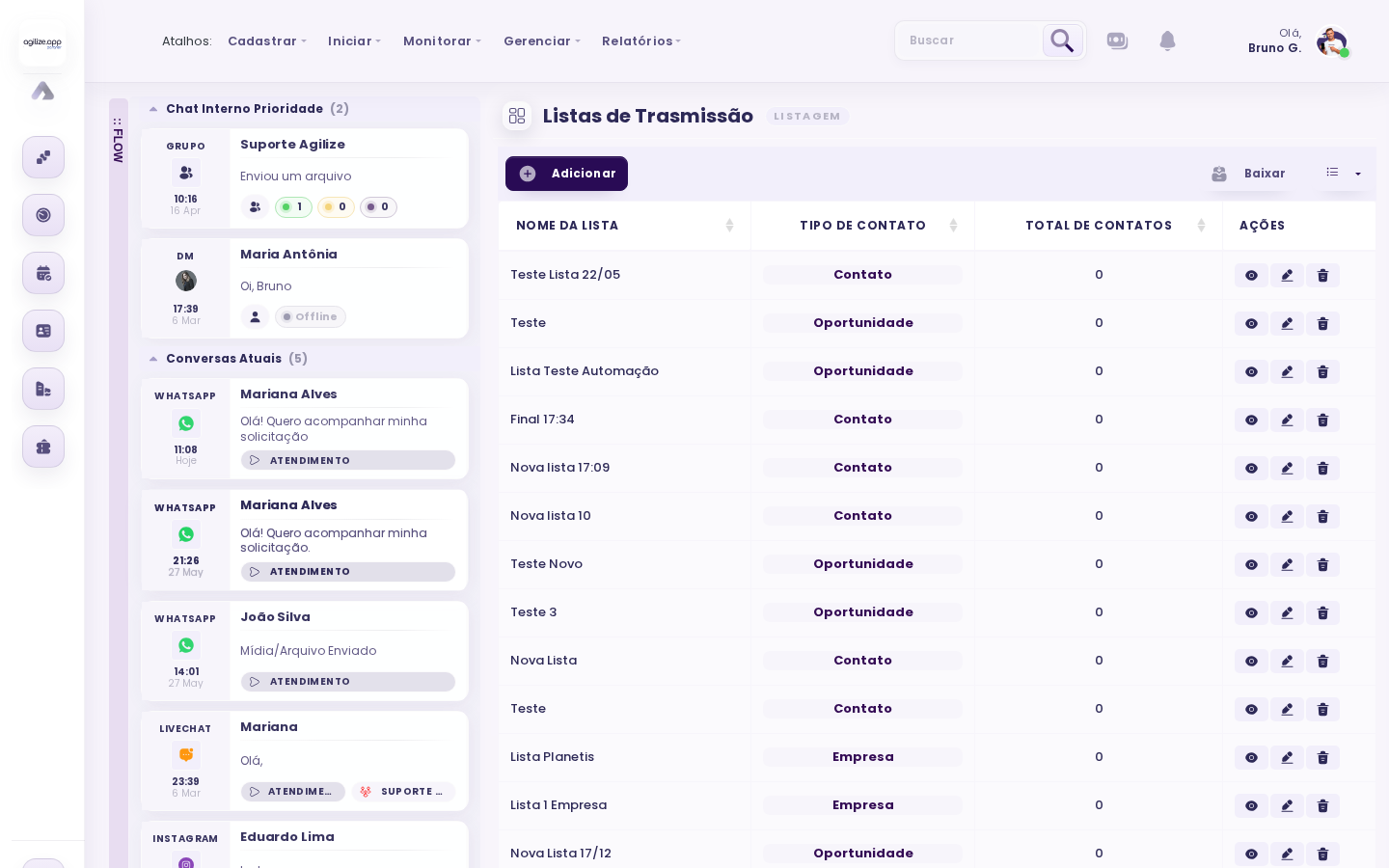The width and height of the screenshot is (1389, 868).
Task: Click into the Buscar search field
Action: 969,41
